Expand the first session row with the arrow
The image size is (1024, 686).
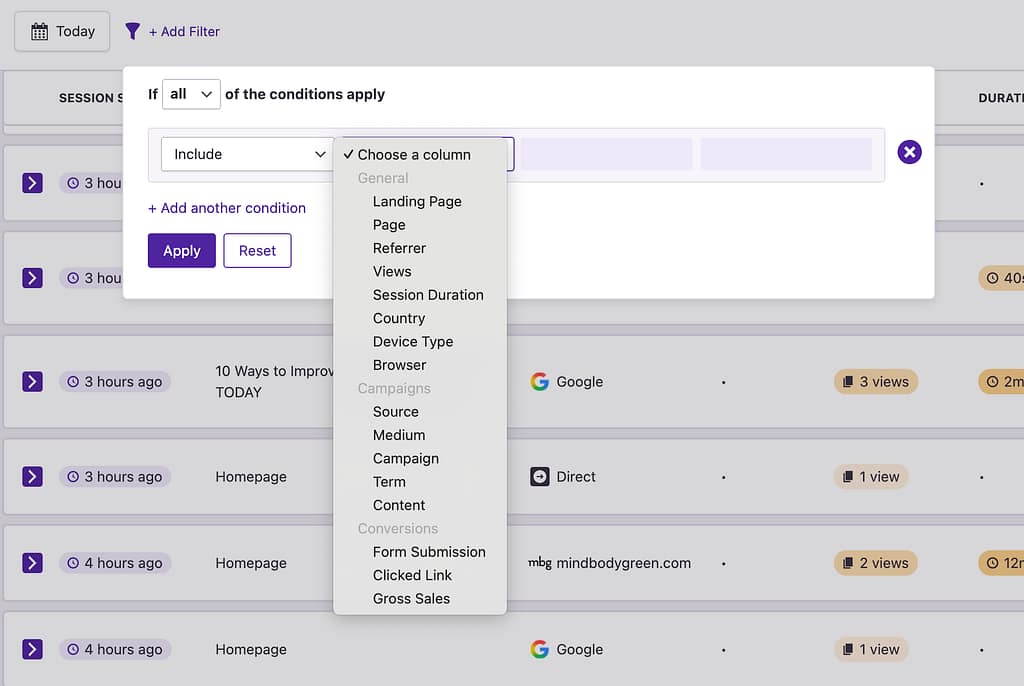pos(33,183)
